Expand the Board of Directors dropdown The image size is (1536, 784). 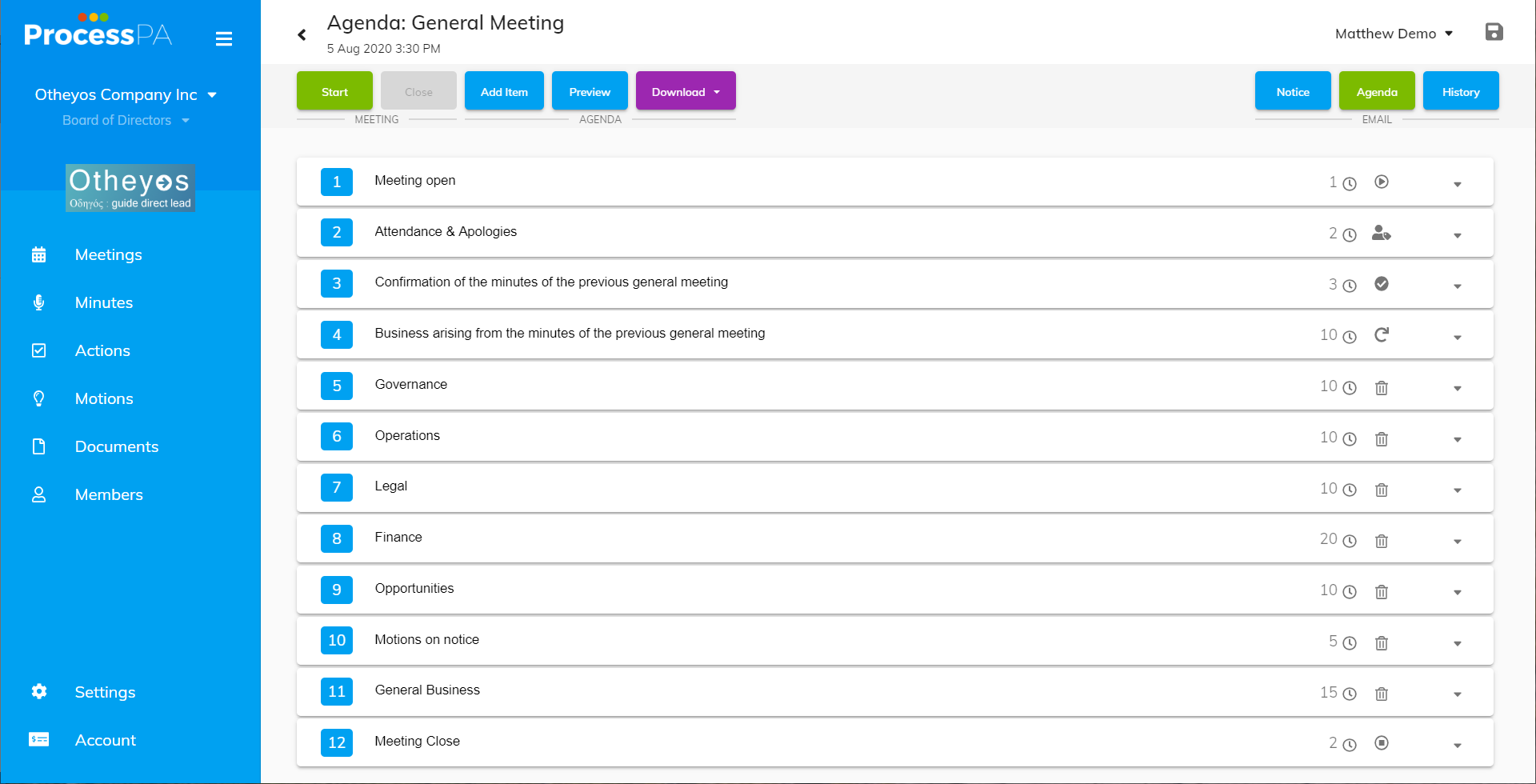coord(126,120)
